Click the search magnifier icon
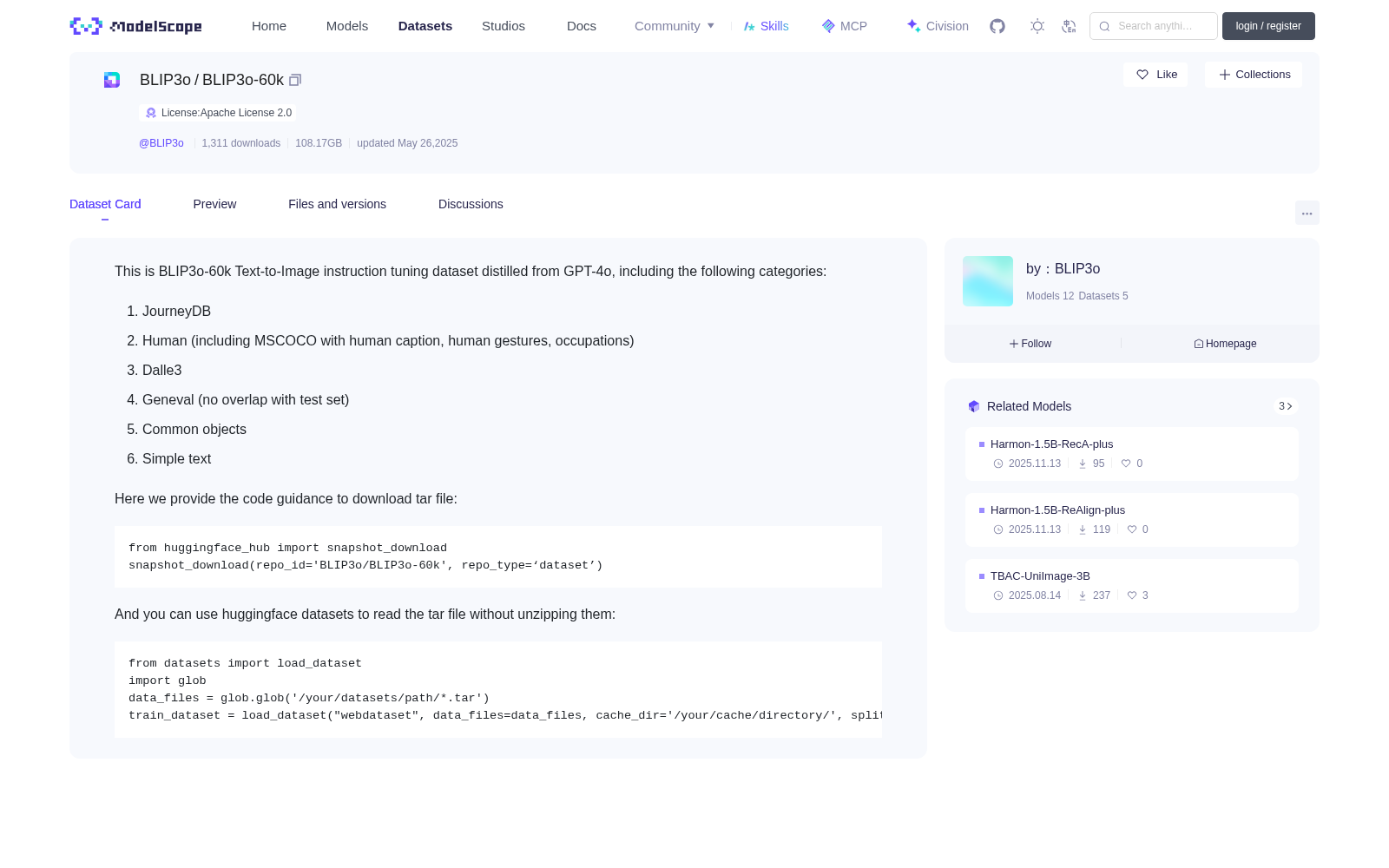The height and width of the screenshot is (868, 1389). (x=1104, y=26)
